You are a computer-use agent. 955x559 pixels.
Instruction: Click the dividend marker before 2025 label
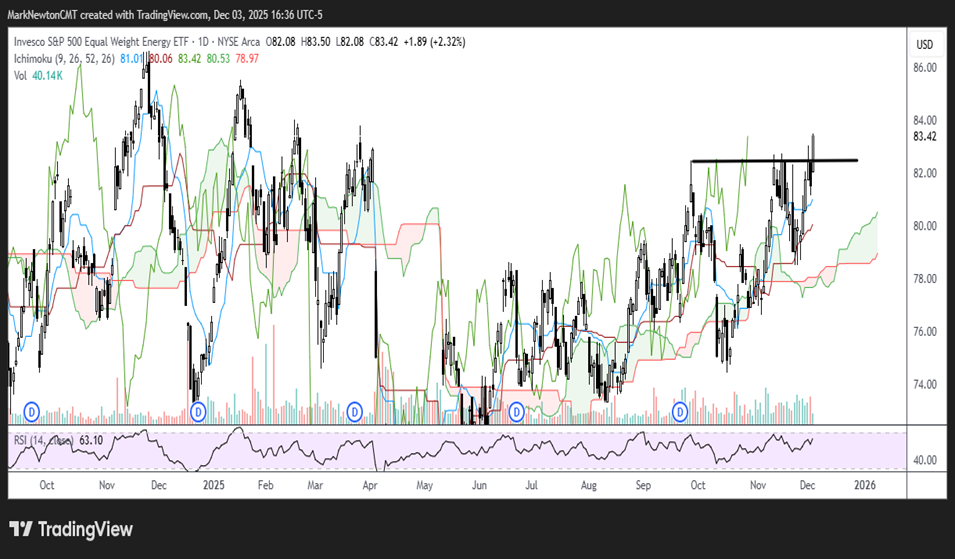point(198,411)
